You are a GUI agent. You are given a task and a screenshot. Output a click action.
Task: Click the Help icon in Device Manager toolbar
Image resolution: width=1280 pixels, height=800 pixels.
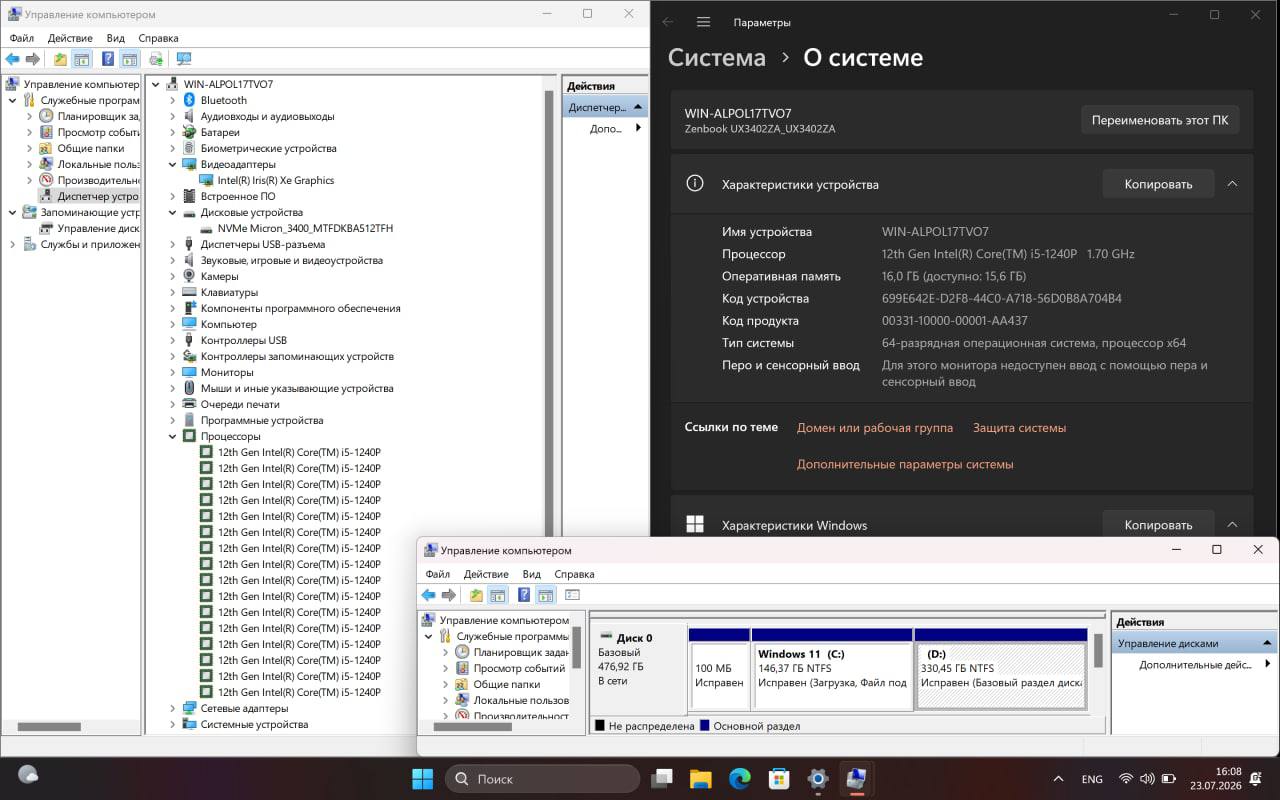point(107,59)
